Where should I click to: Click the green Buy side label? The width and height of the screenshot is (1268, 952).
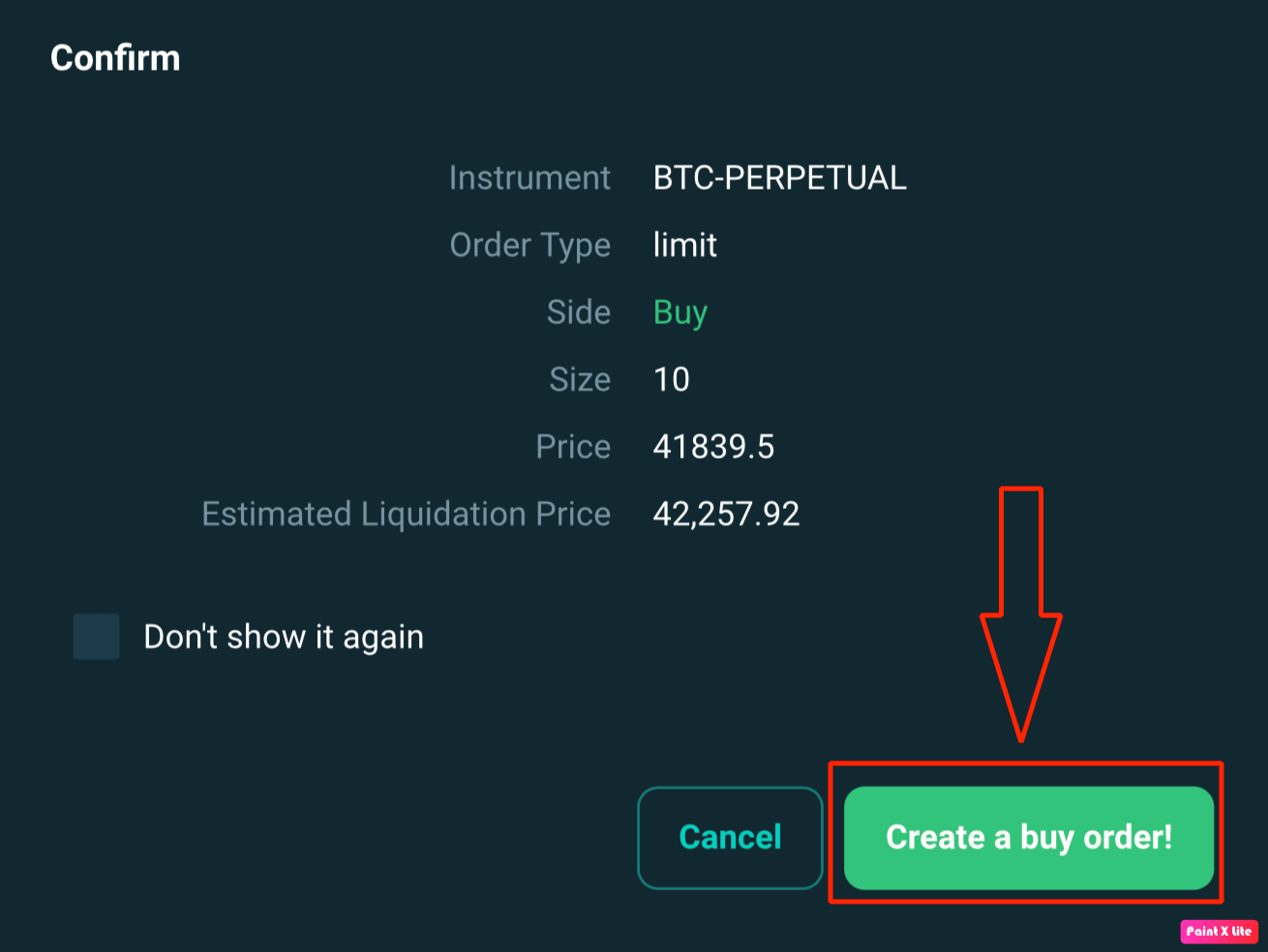tap(679, 312)
